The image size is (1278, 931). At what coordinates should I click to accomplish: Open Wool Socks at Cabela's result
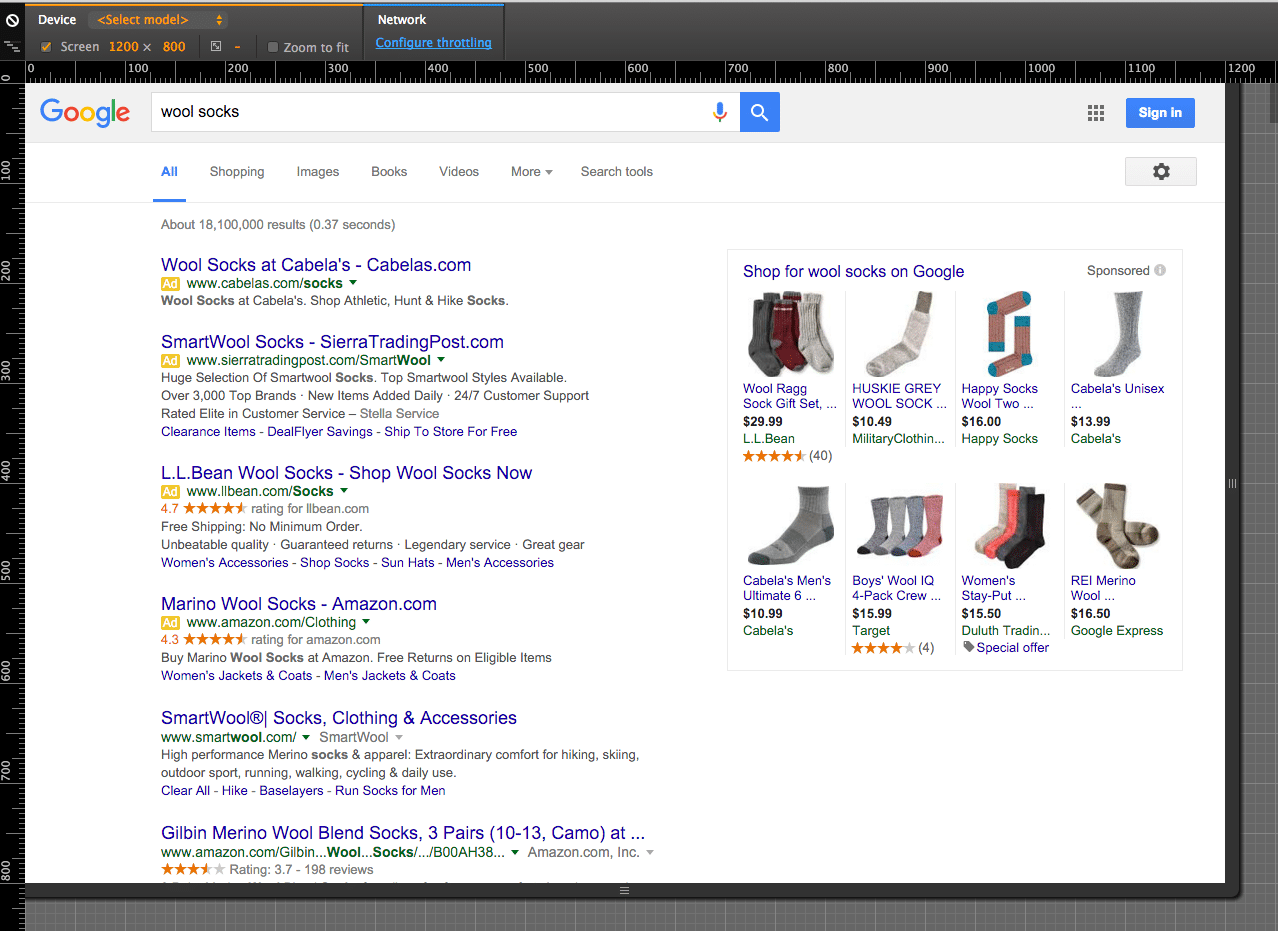pyautogui.click(x=316, y=265)
